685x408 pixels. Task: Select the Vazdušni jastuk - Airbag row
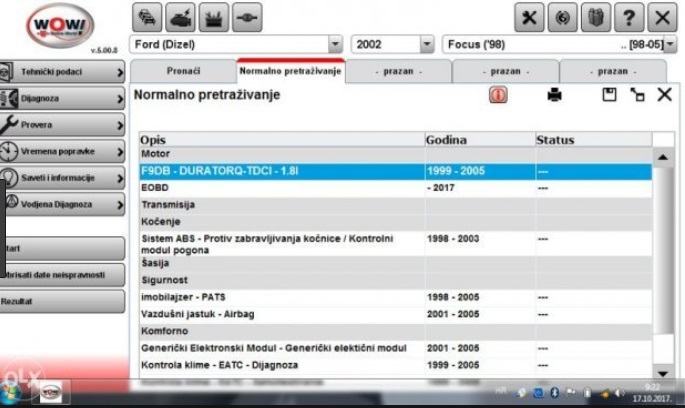point(395,314)
